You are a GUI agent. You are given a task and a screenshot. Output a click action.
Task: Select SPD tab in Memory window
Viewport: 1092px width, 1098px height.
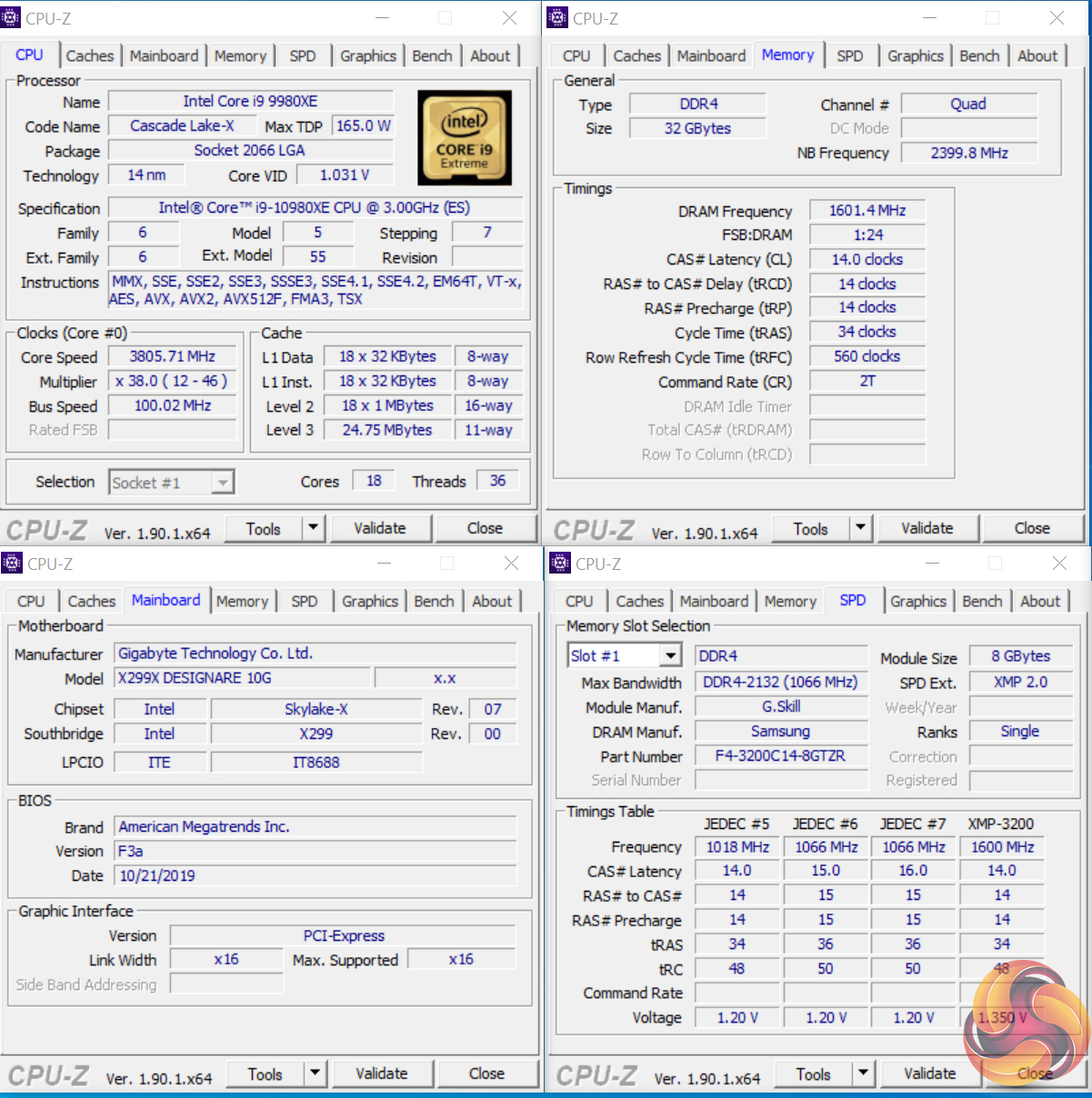coord(850,55)
